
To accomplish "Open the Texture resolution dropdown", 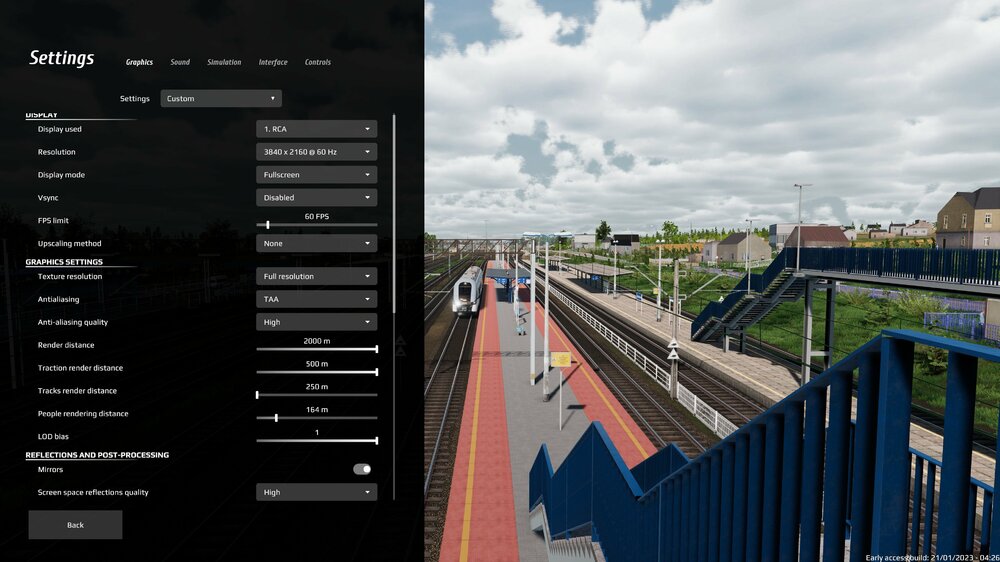I will [x=316, y=276].
